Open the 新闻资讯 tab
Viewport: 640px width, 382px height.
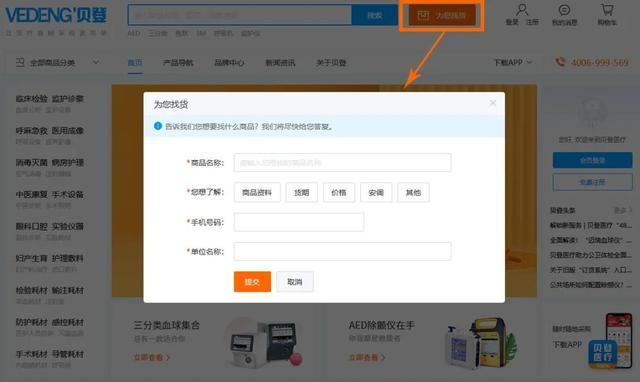280,62
